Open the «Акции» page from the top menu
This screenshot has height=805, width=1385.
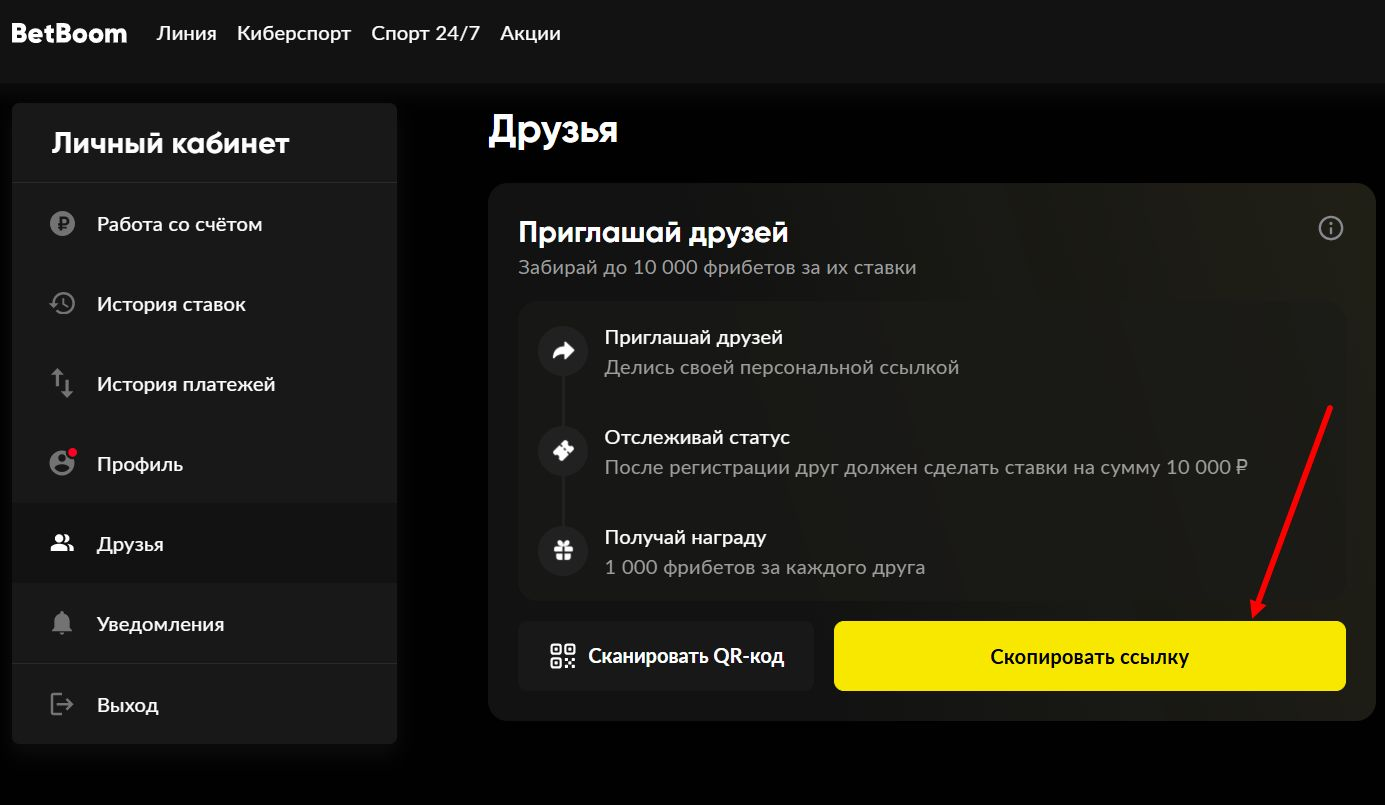[530, 33]
